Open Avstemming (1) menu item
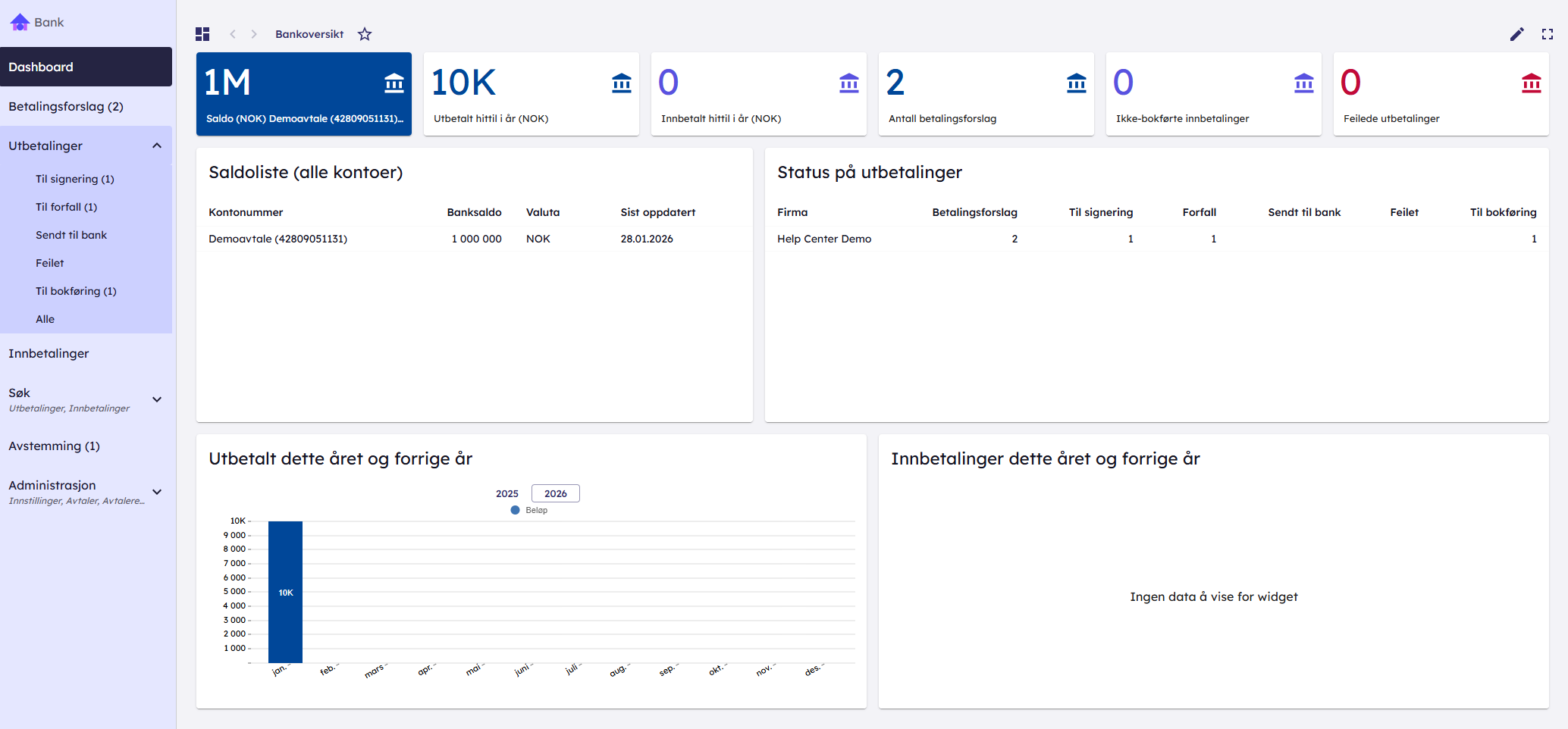This screenshot has width=1568, height=729. point(54,446)
